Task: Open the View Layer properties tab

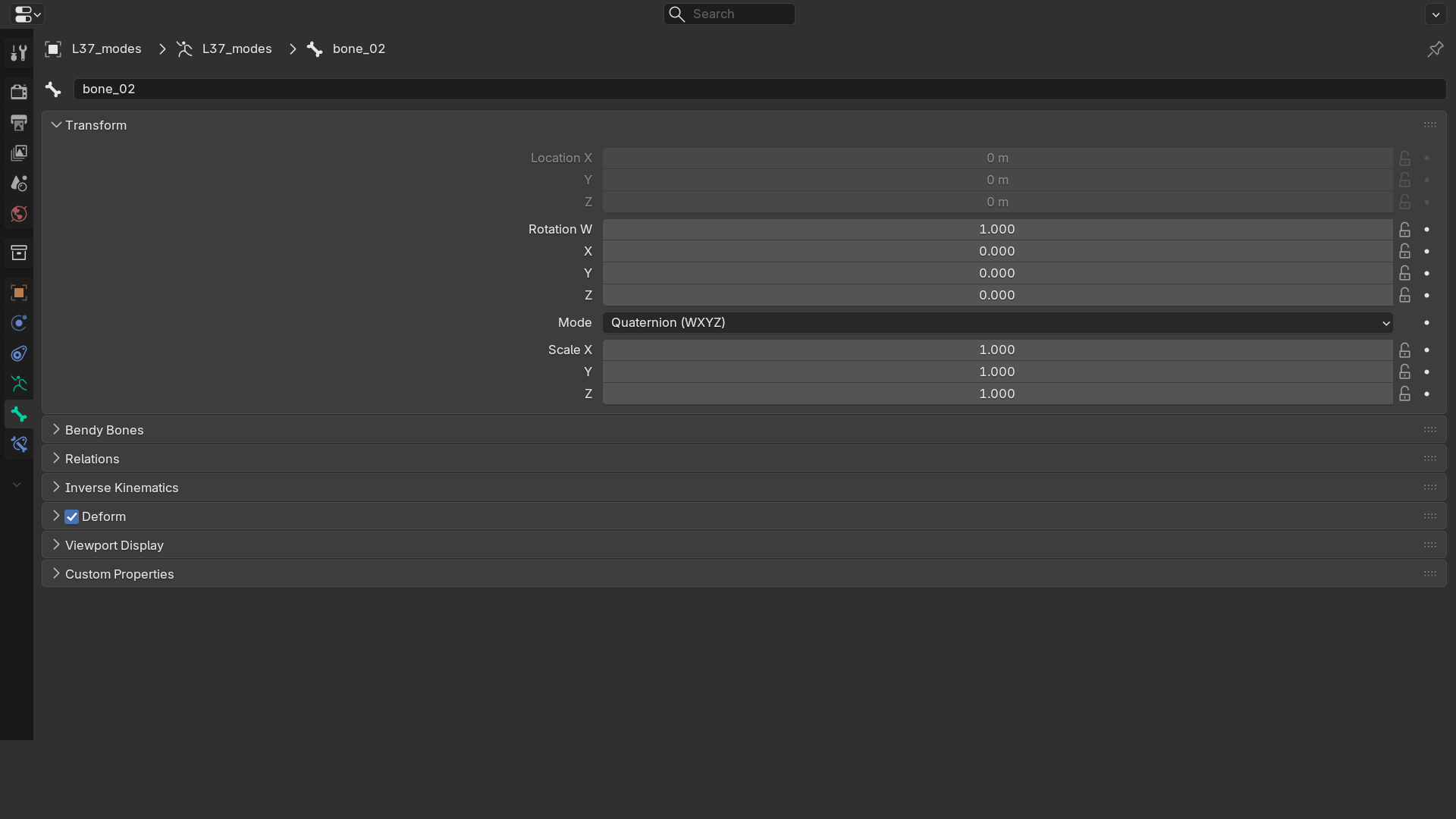Action: (x=18, y=152)
